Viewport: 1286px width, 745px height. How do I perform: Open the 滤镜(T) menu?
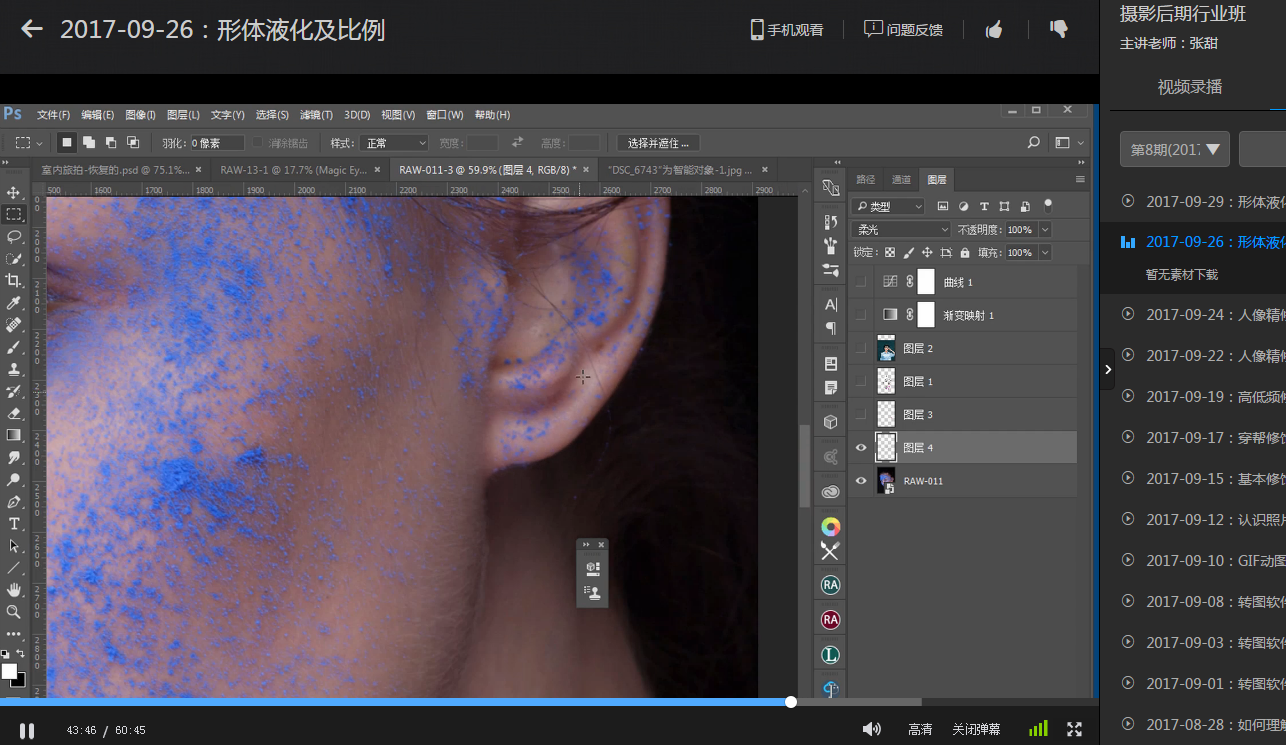pos(317,115)
